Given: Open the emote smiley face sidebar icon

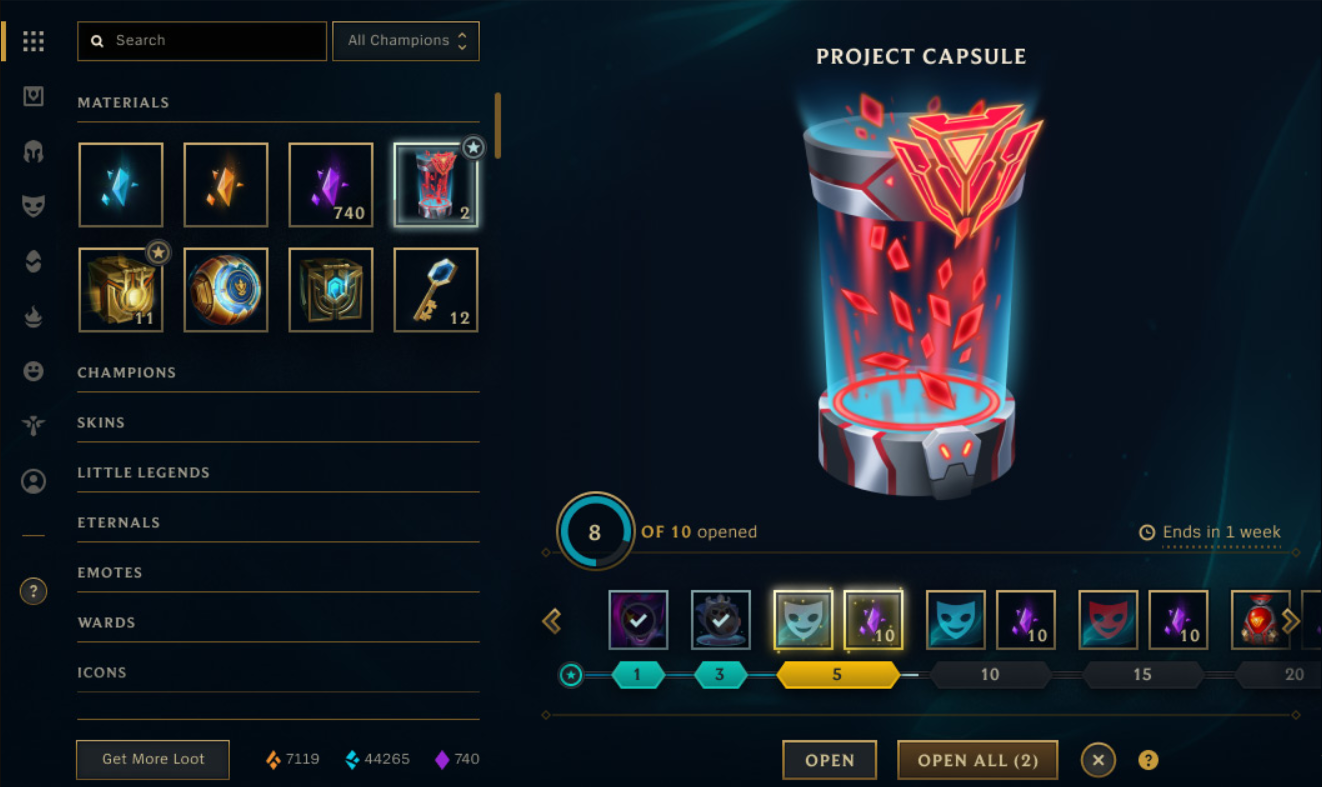Looking at the screenshot, I should (x=33, y=371).
